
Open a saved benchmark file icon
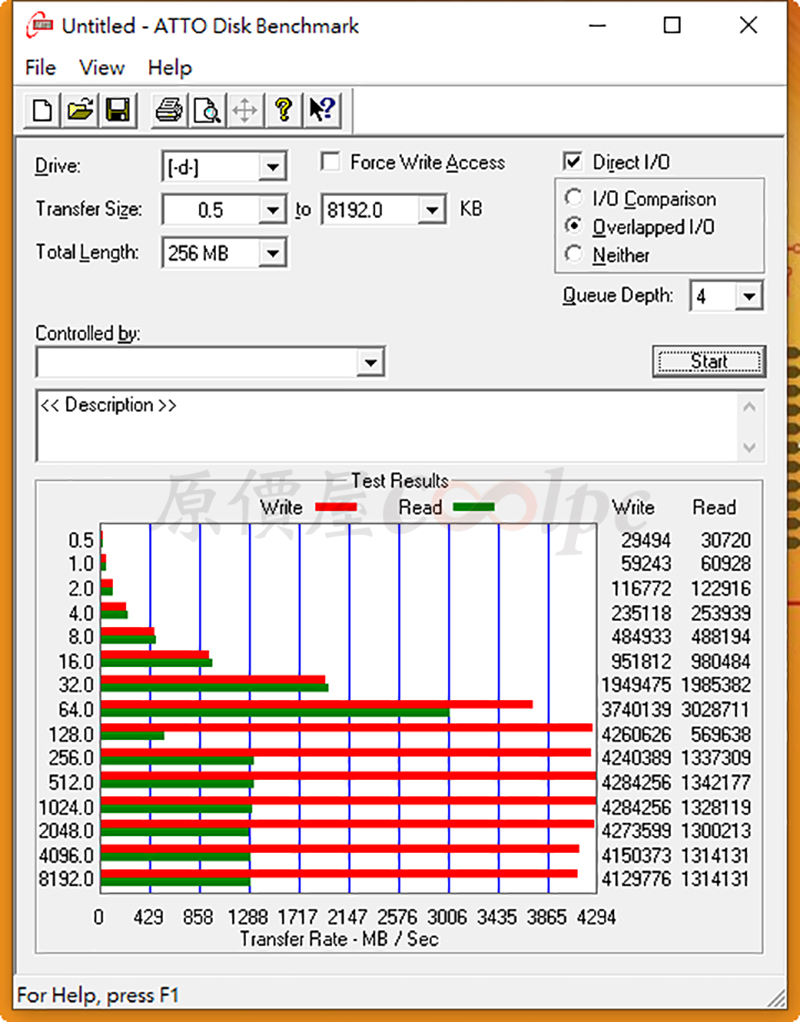click(80, 110)
